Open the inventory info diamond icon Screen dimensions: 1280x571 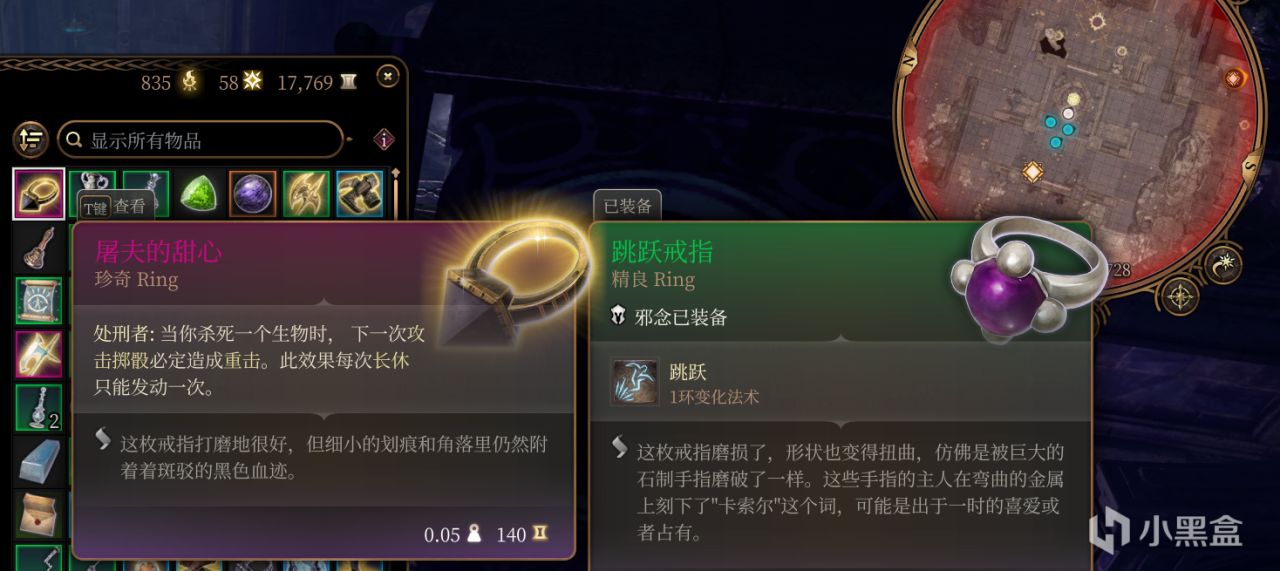(x=384, y=139)
